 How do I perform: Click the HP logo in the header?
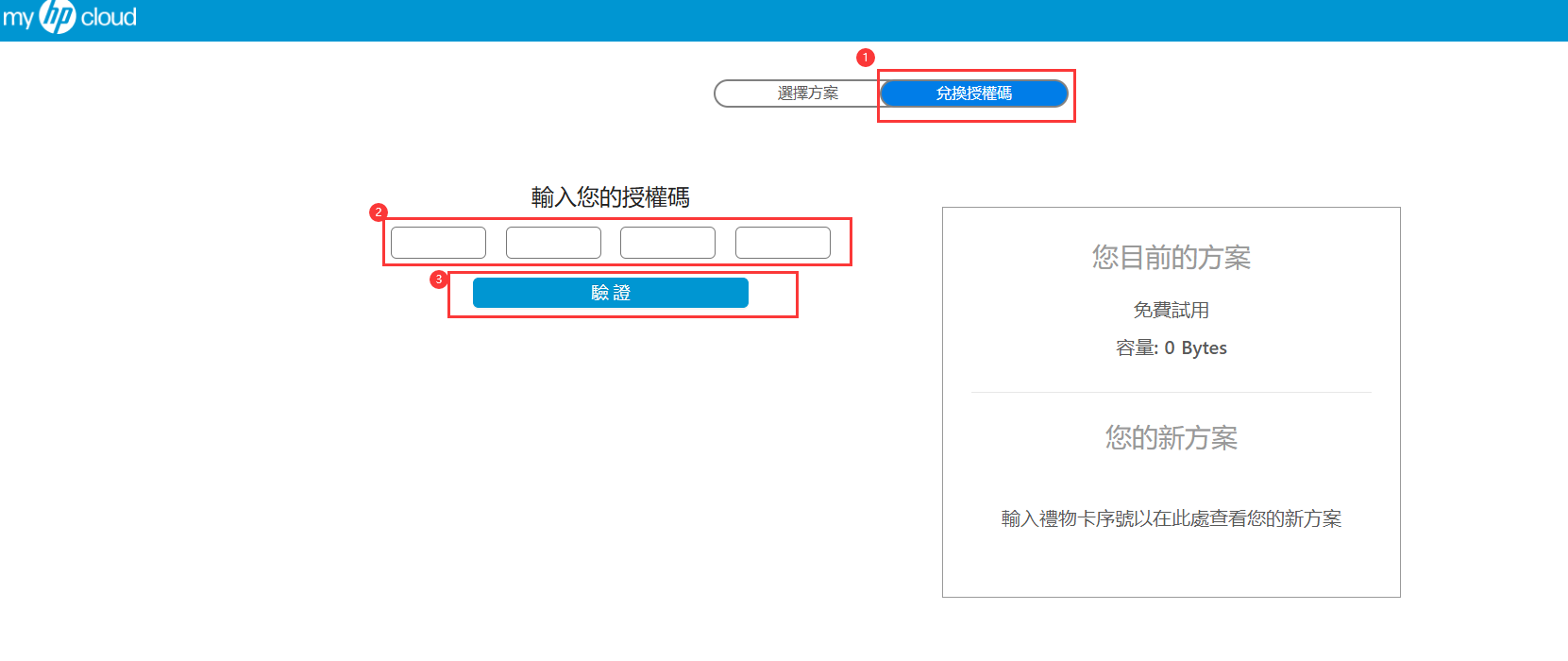(58, 17)
